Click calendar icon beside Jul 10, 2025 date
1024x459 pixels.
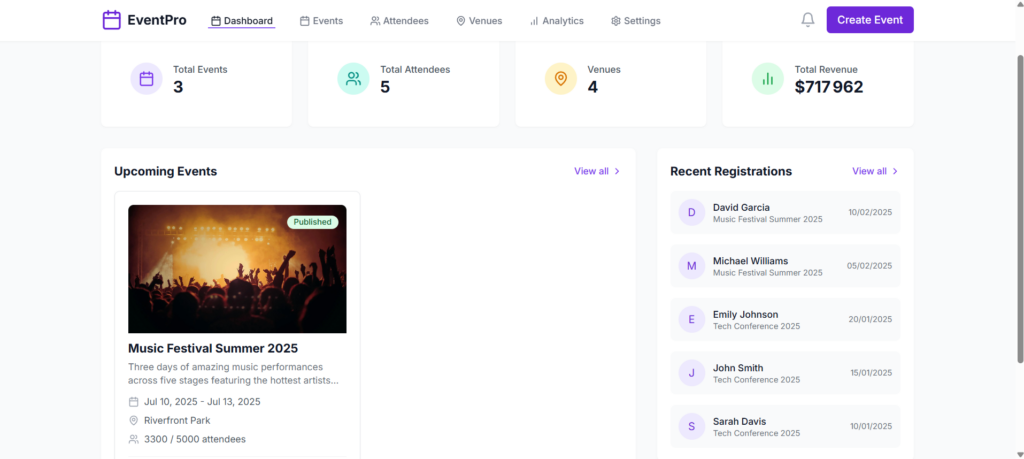pos(133,402)
